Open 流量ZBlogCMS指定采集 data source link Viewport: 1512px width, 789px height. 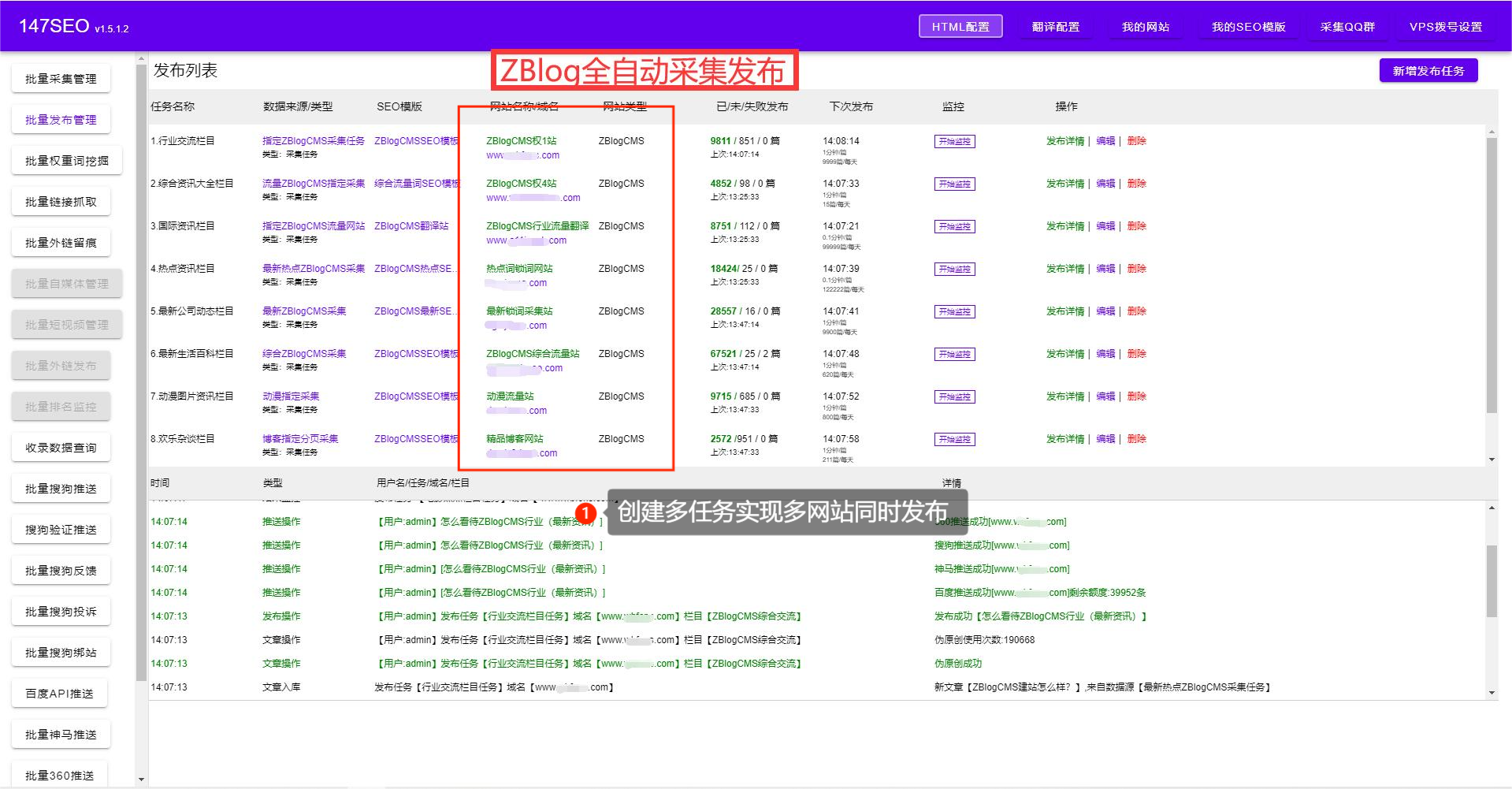click(314, 184)
